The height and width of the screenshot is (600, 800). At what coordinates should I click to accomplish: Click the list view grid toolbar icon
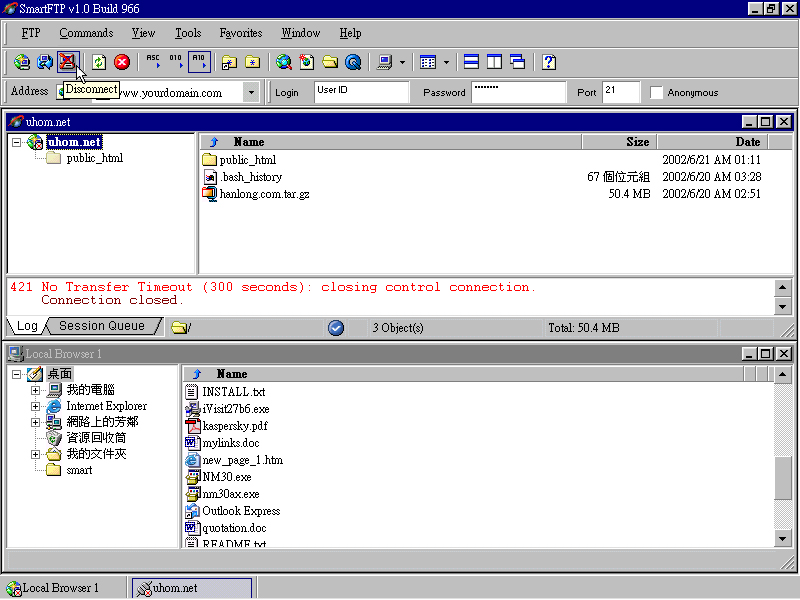pos(428,62)
